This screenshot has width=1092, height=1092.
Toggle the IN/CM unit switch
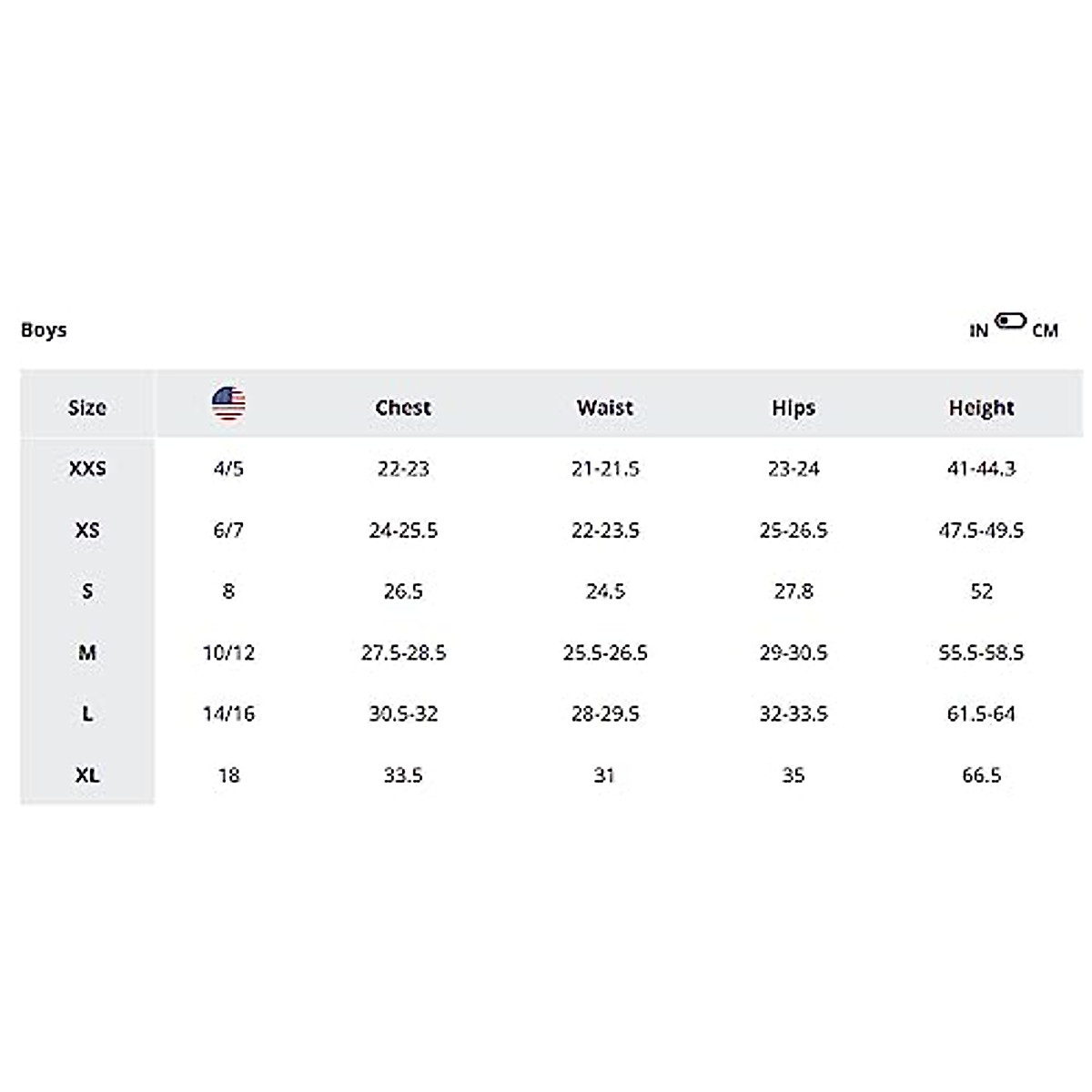tap(1010, 321)
